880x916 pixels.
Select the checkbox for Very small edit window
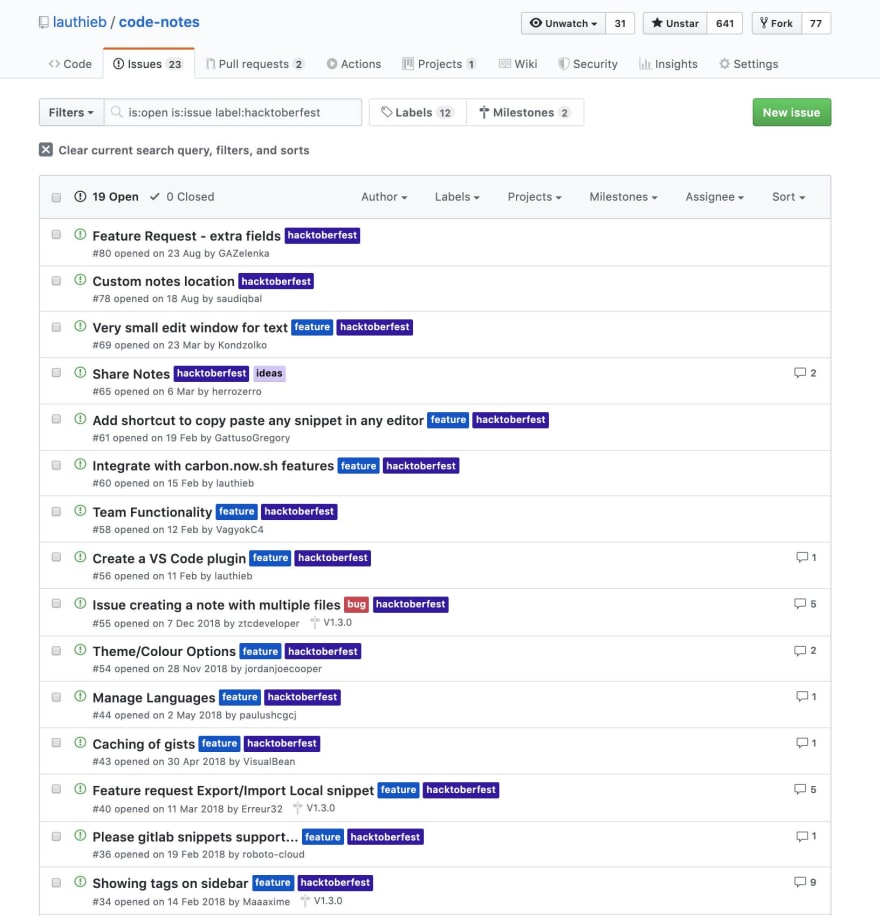coord(56,327)
